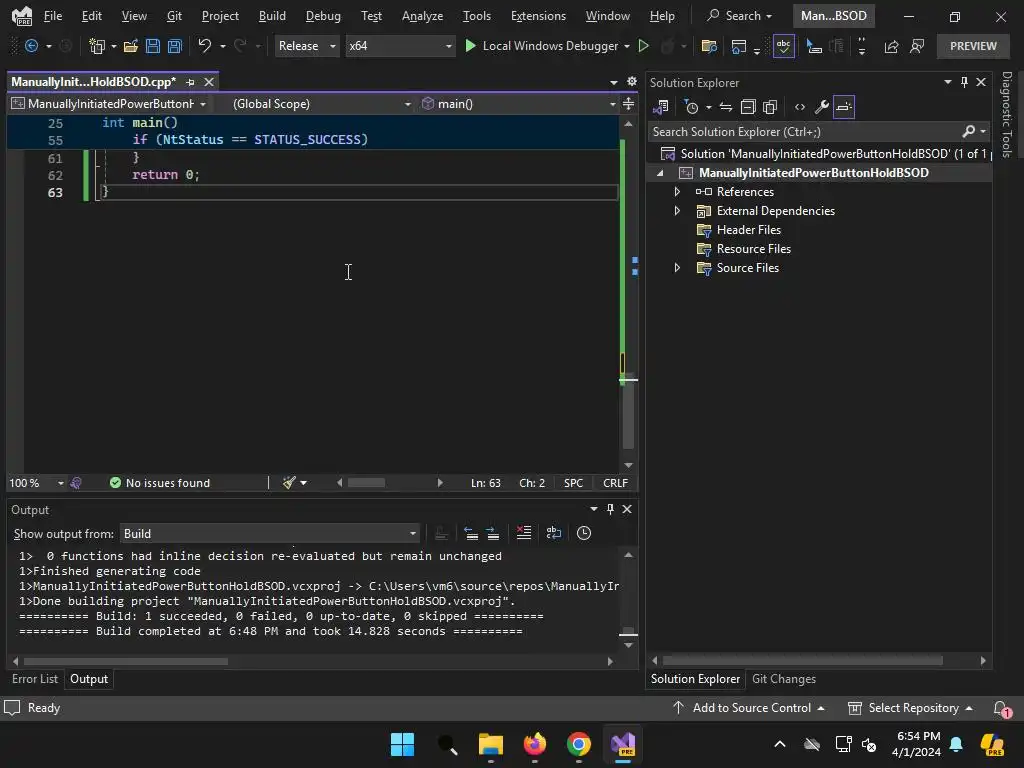Switch to the Error List tab
The width and height of the screenshot is (1024, 768).
35,679
